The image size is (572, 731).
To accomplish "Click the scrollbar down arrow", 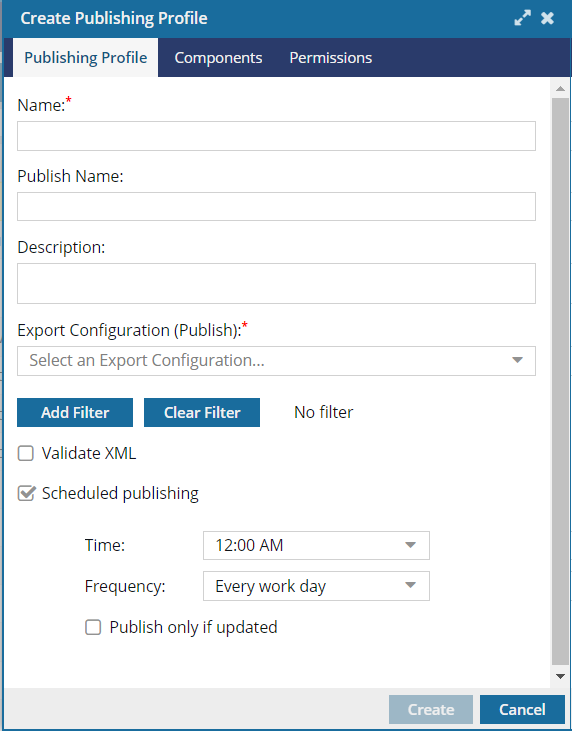I will [560, 676].
